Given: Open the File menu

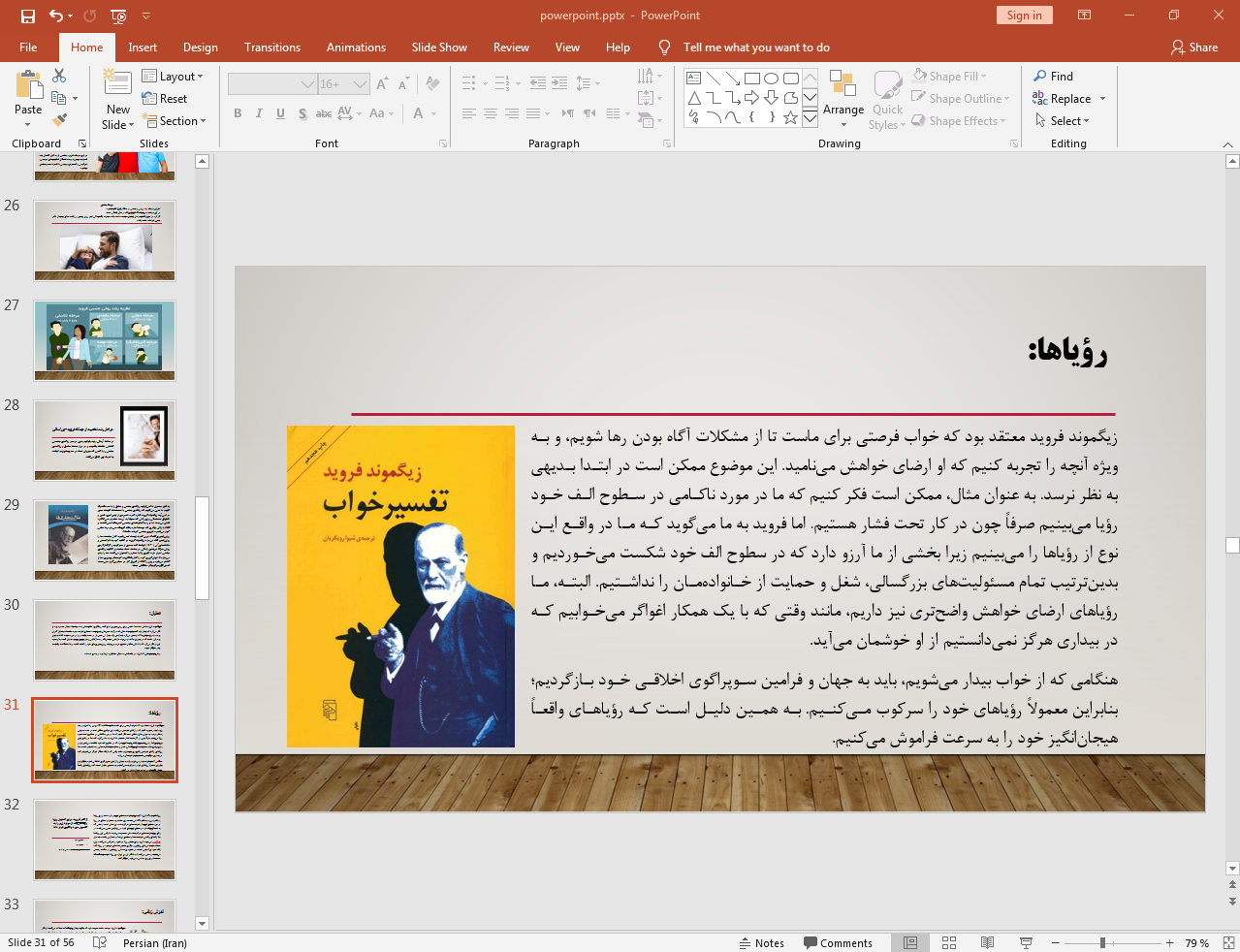Looking at the screenshot, I should pyautogui.click(x=28, y=47).
